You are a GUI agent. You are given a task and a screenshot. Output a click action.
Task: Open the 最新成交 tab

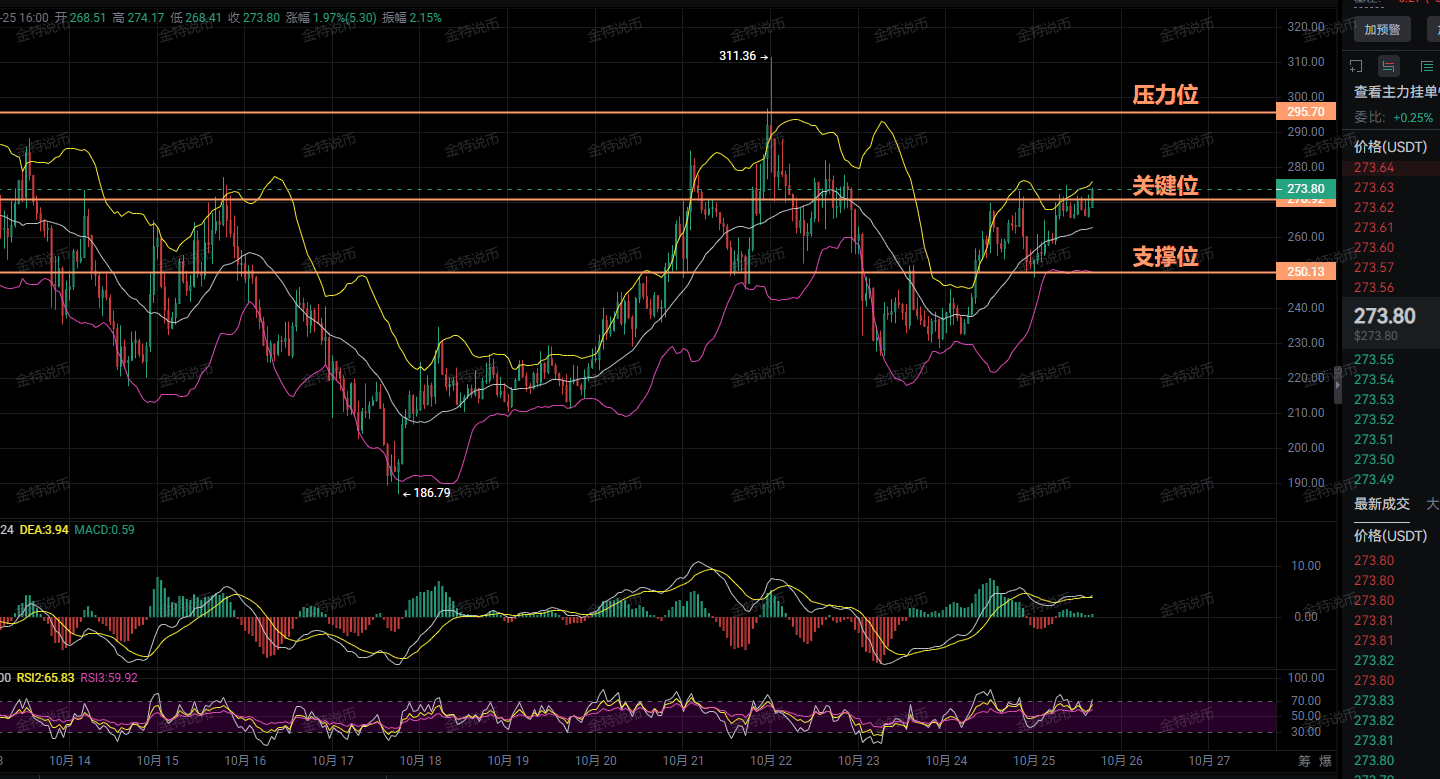(x=1381, y=503)
